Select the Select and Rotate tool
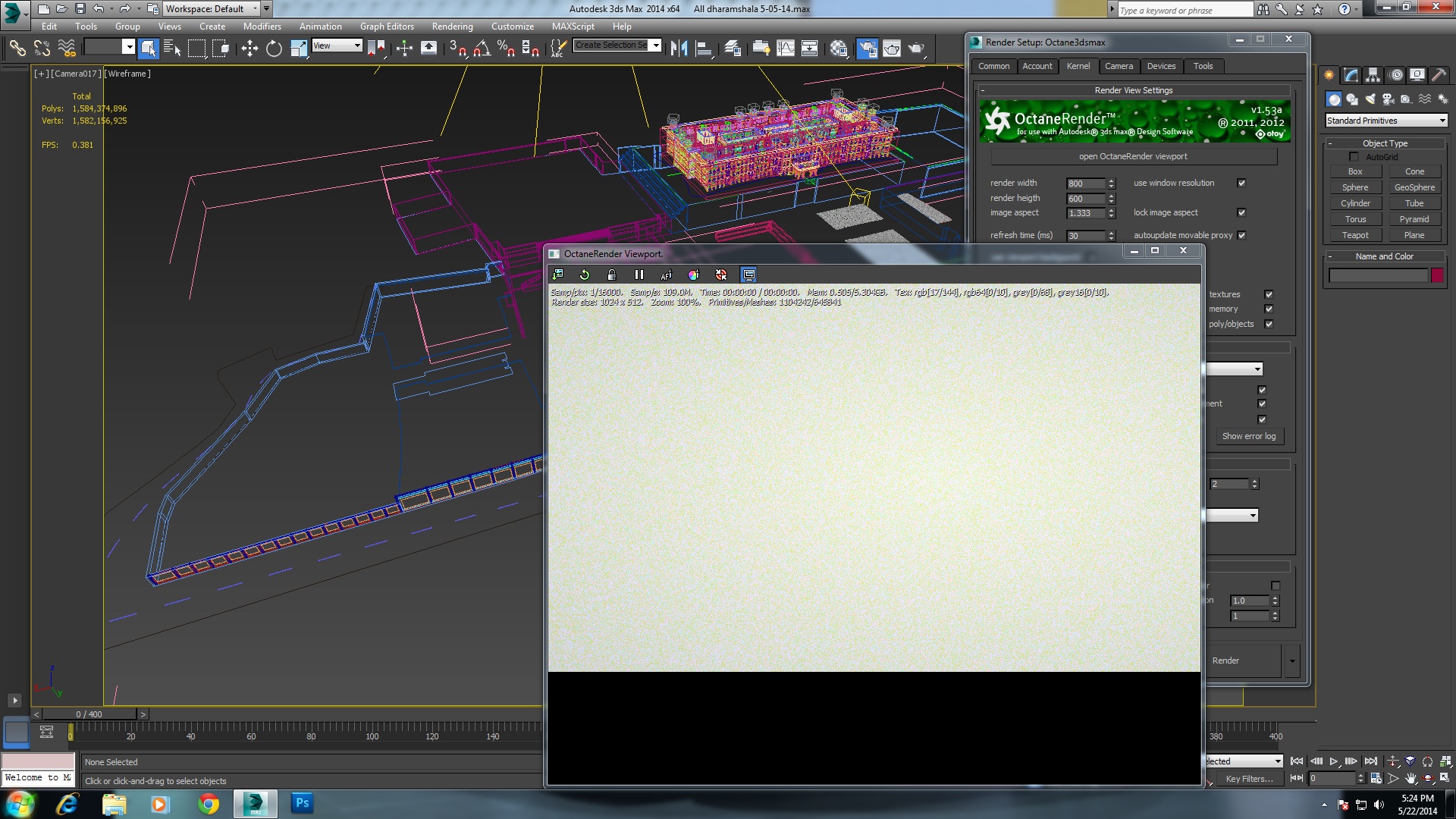Viewport: 1456px width, 819px height. [x=274, y=49]
